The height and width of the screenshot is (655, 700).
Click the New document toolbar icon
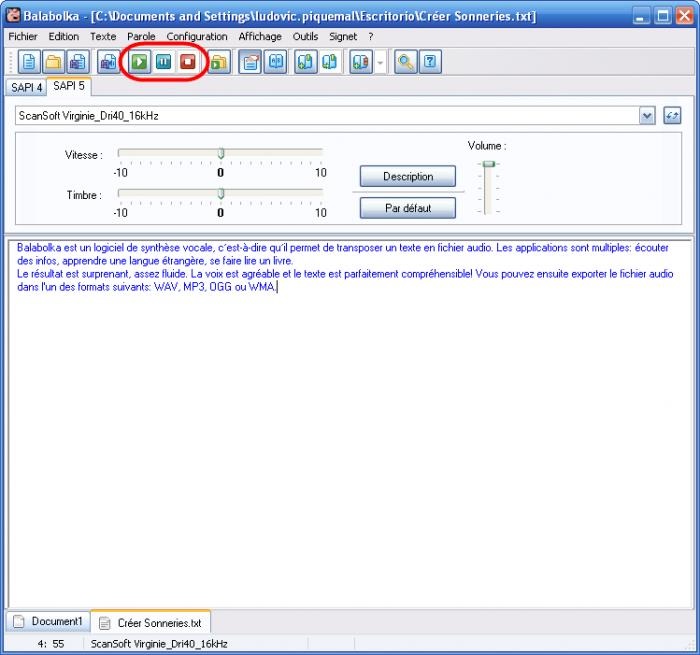[x=29, y=62]
